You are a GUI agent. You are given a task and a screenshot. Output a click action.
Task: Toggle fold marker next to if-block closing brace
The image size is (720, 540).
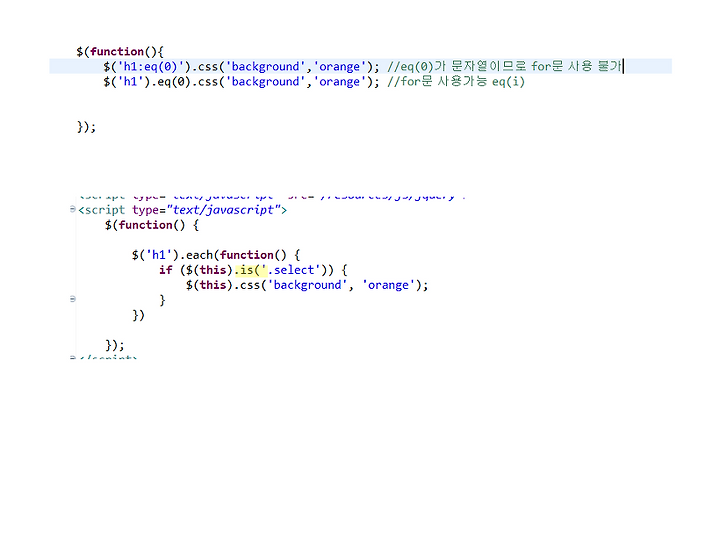(73, 299)
